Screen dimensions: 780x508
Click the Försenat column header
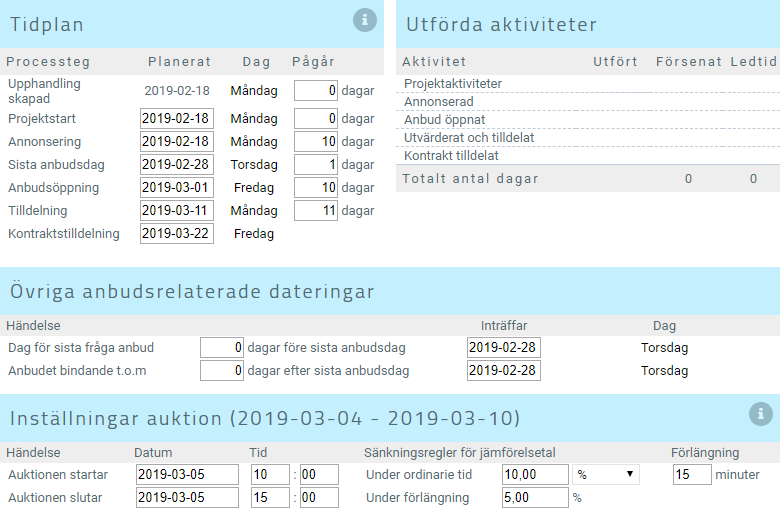pyautogui.click(x=688, y=62)
